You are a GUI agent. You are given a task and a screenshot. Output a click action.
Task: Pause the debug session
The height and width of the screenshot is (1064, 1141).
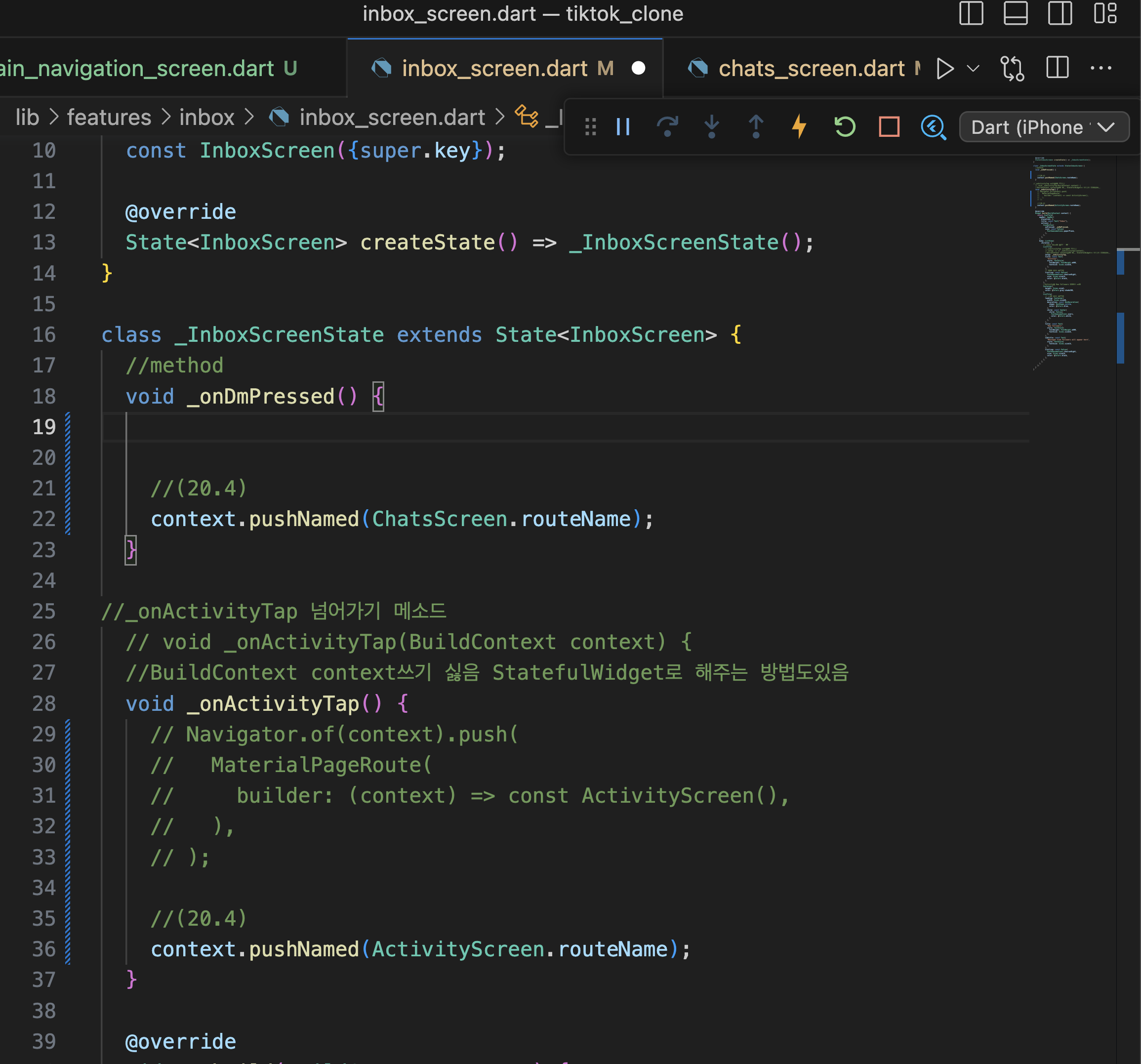click(x=623, y=127)
